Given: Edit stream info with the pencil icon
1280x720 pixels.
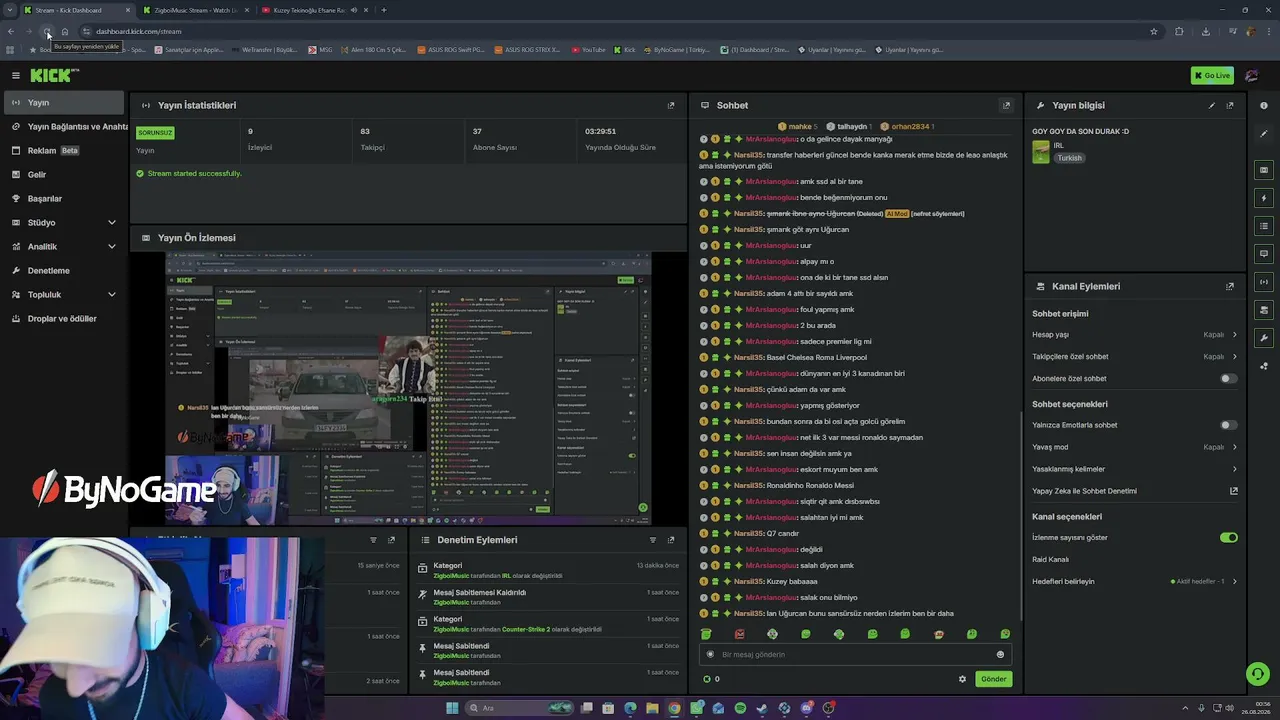Looking at the screenshot, I should pos(1212,105).
